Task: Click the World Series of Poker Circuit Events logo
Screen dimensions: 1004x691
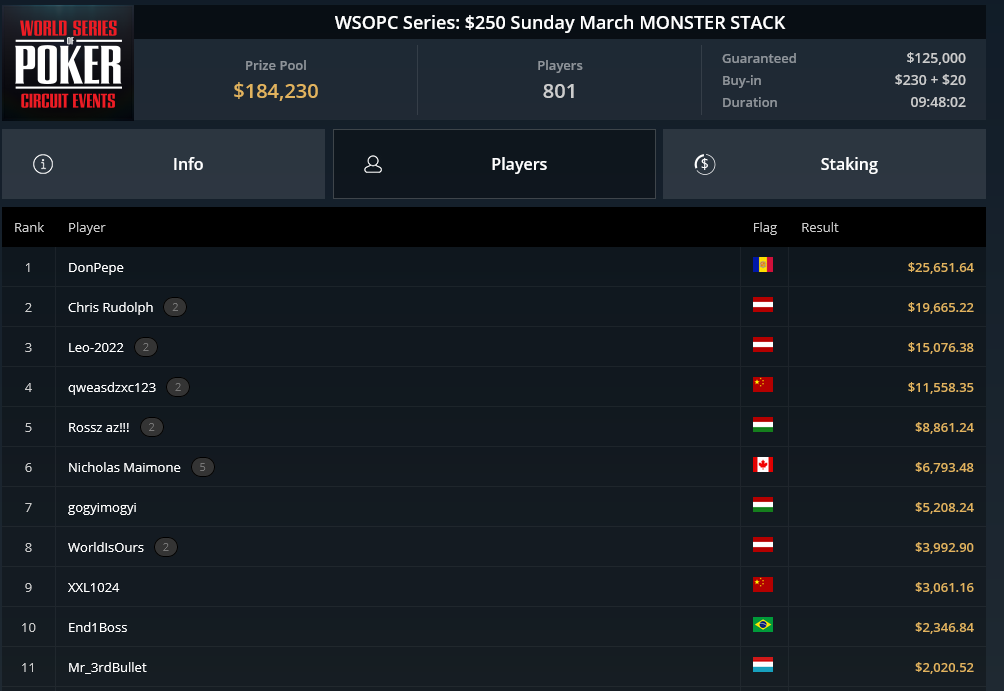Action: tap(68, 63)
